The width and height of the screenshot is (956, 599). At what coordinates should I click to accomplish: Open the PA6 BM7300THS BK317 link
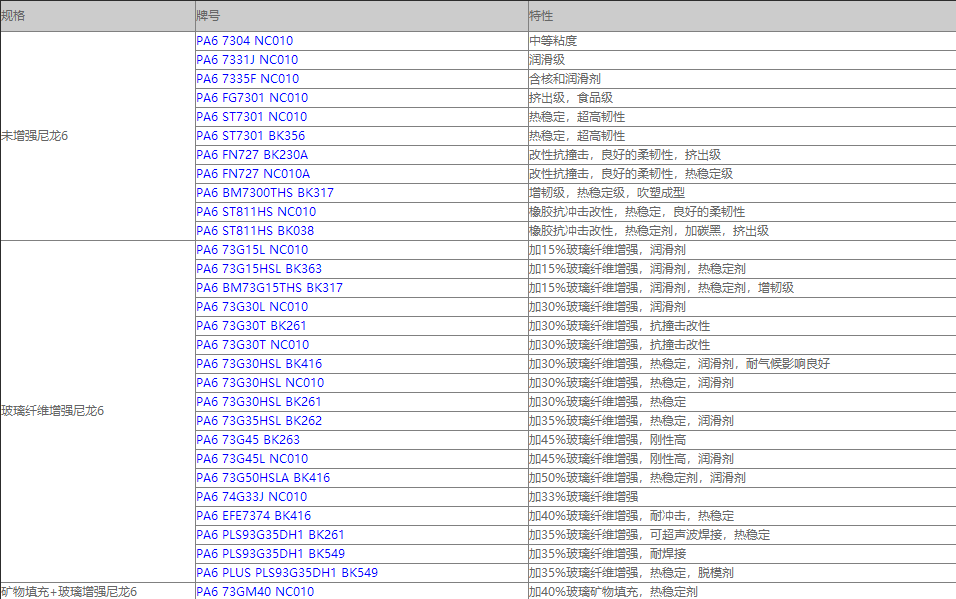pyautogui.click(x=265, y=193)
